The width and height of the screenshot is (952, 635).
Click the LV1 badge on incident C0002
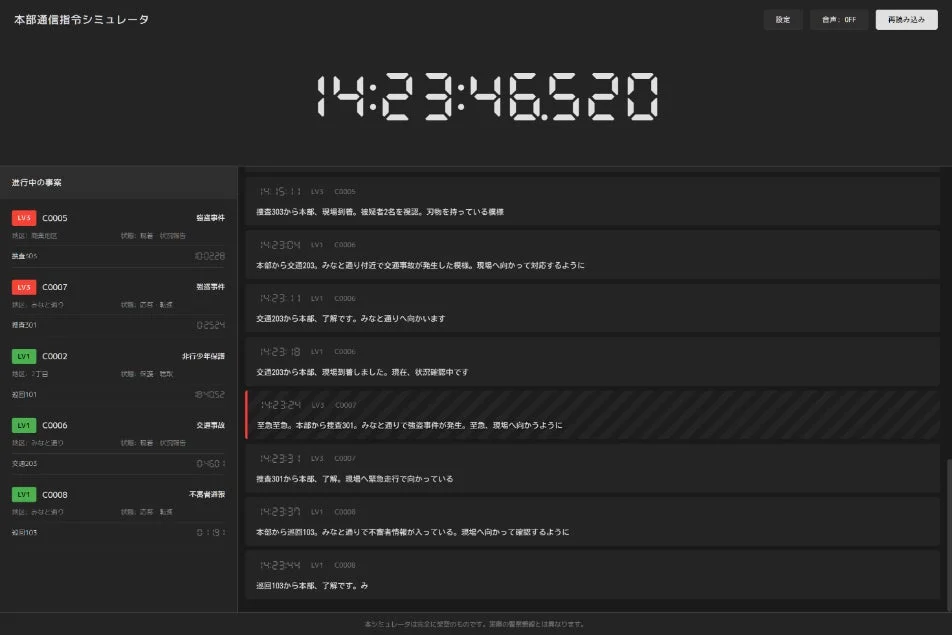click(22, 356)
